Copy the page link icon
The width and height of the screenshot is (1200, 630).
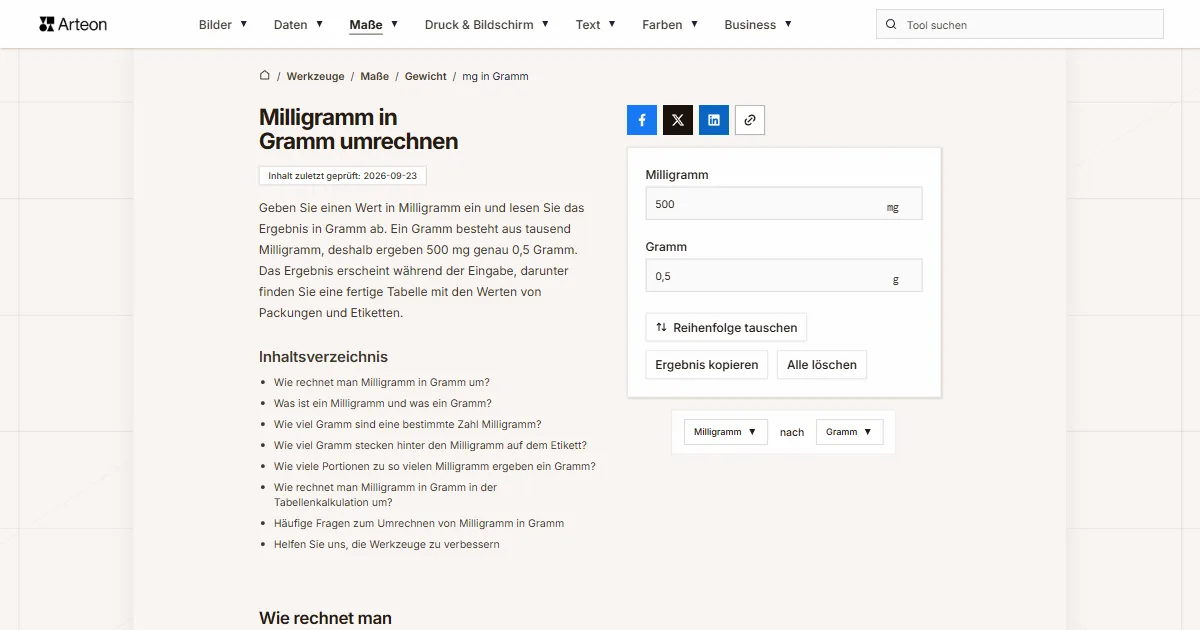(750, 120)
